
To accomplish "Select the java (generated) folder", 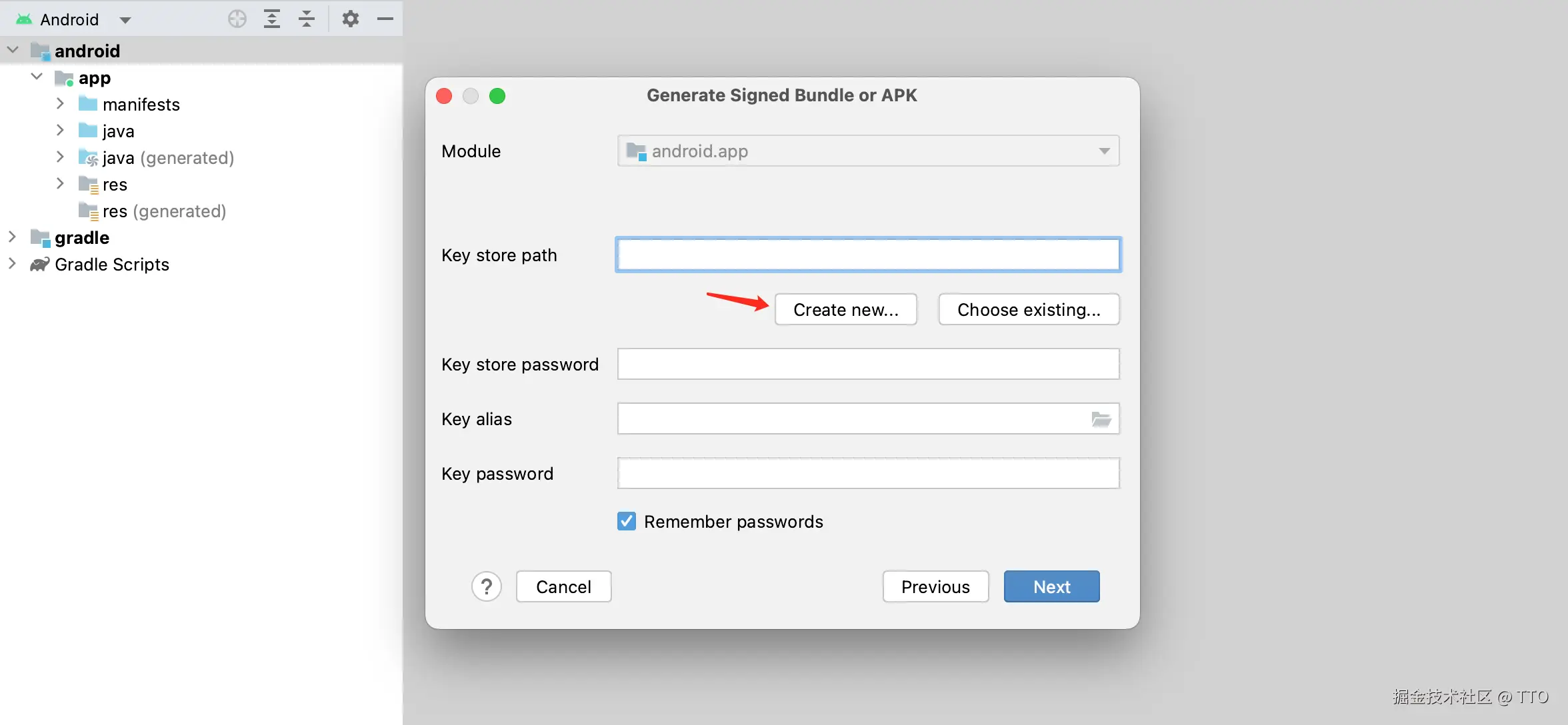I will tap(167, 158).
